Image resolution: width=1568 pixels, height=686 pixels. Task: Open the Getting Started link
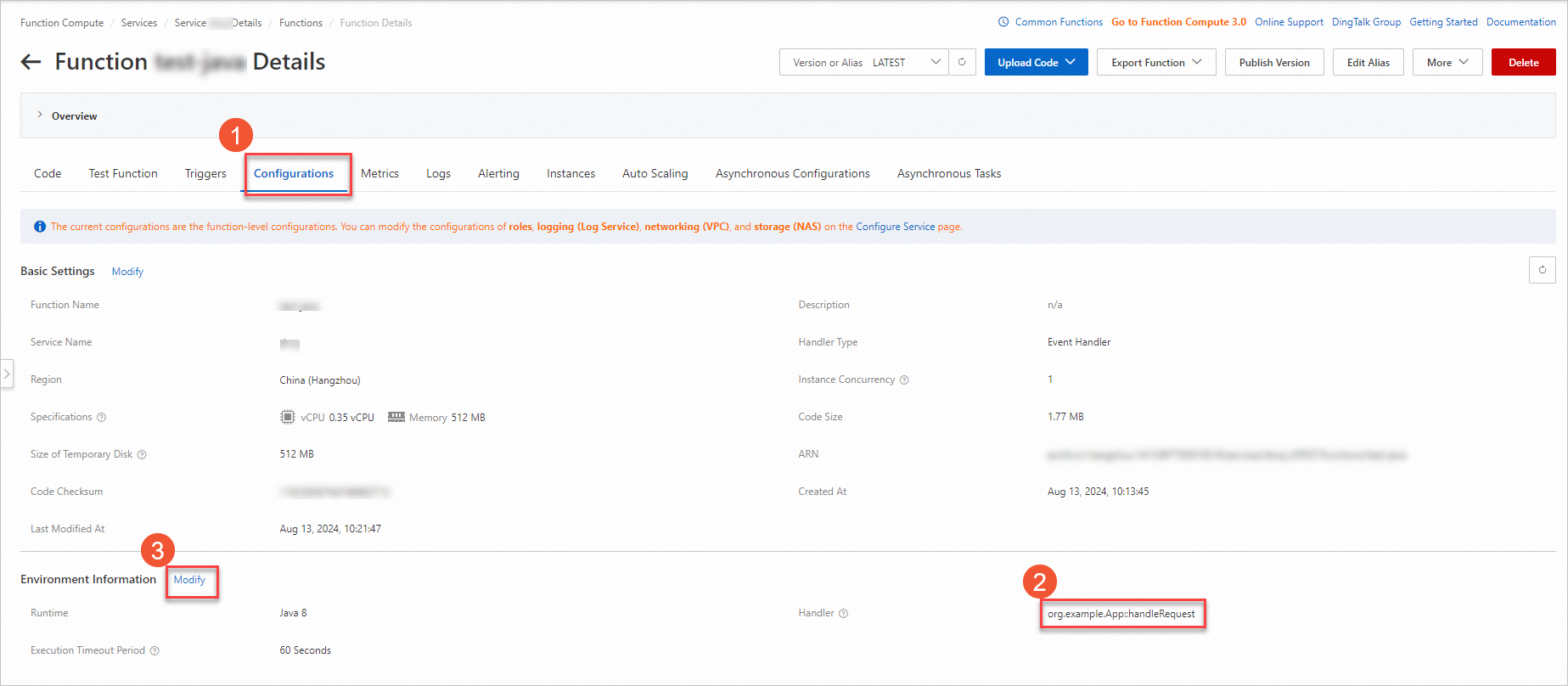click(x=1443, y=22)
